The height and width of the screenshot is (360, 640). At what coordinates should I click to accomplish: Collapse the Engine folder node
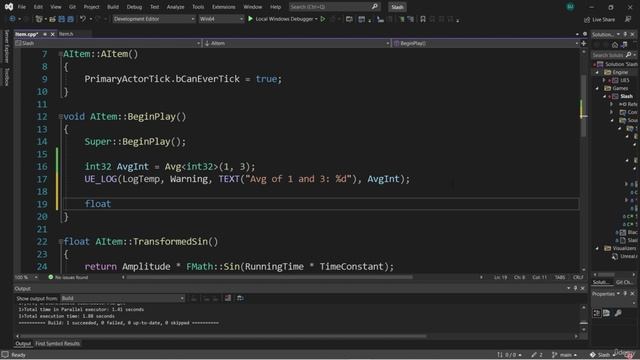(597, 72)
